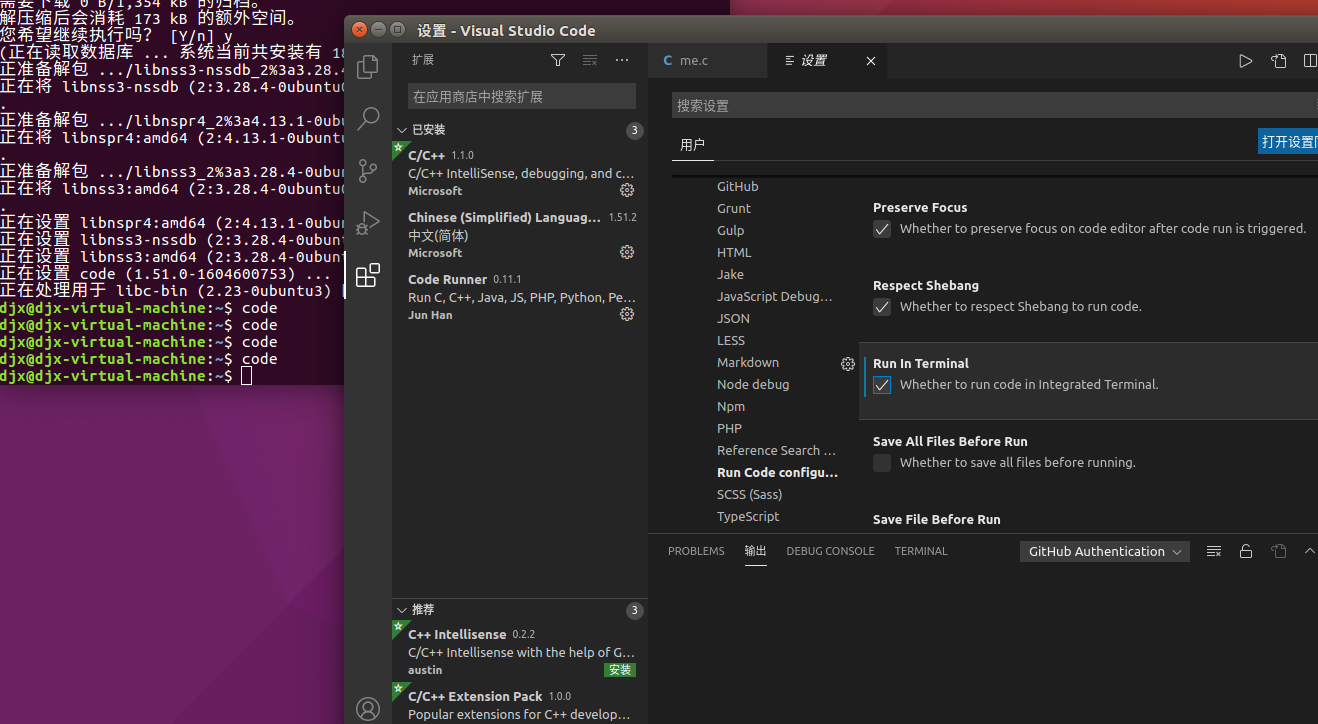Clear the output panel icon
The height and width of the screenshot is (724, 1318).
point(1214,551)
